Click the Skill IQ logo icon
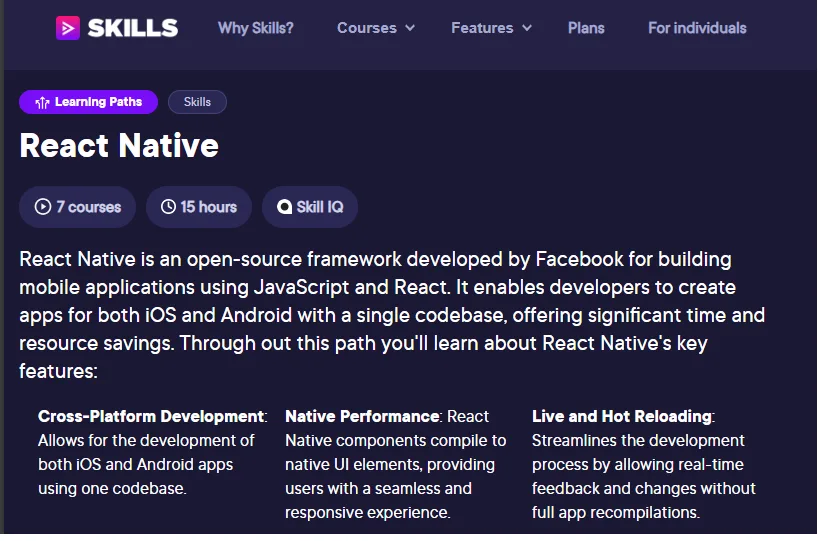 285,207
